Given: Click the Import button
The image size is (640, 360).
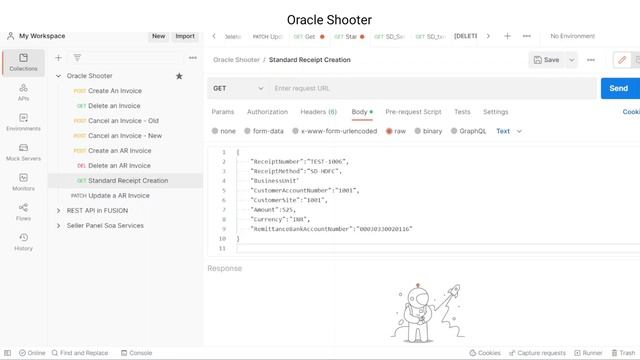Looking at the screenshot, I should click(185, 36).
